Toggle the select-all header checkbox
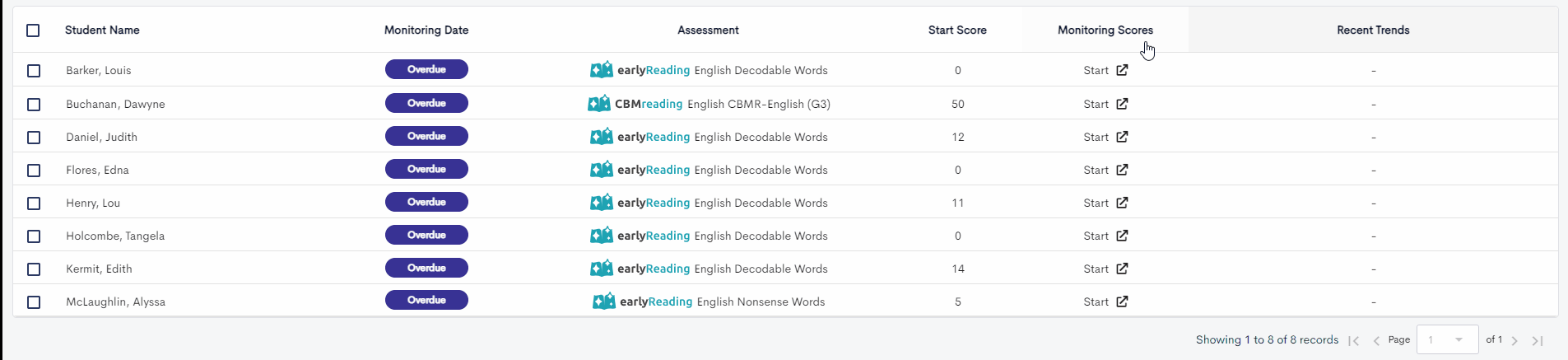The image size is (1568, 360). [x=33, y=30]
